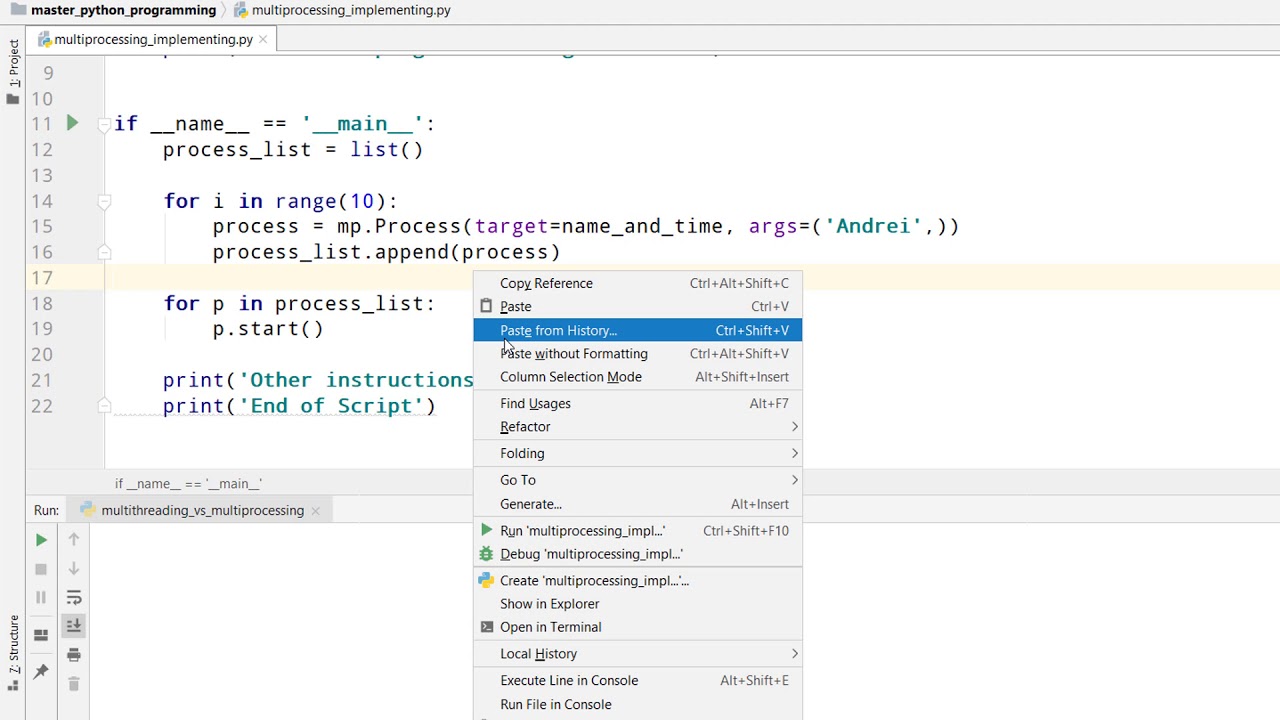The image size is (1280, 720).
Task: Click master_python_programming in the breadcrumb
Action: tap(124, 10)
